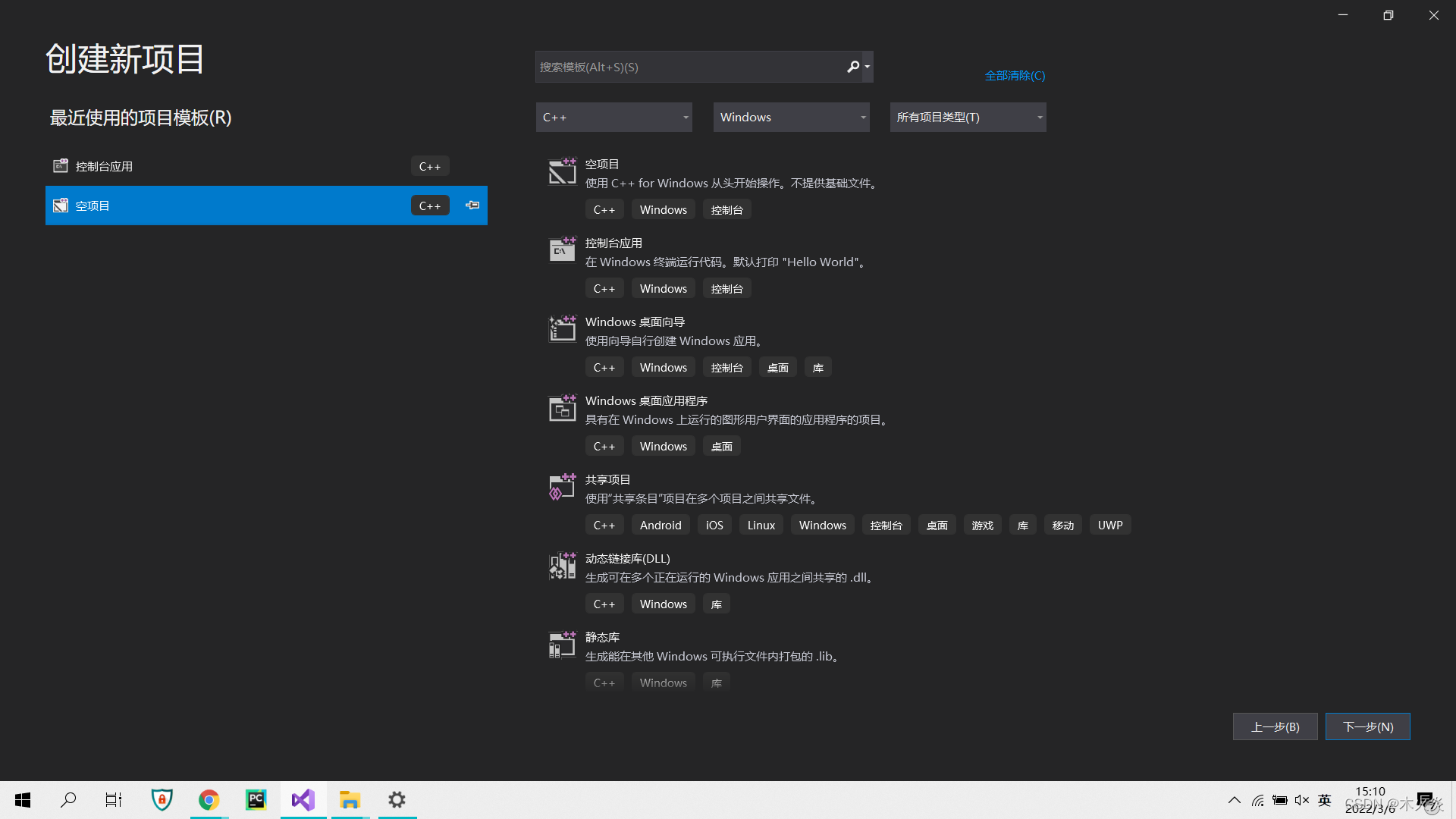Click the search magnifier icon in template search
The height and width of the screenshot is (819, 1456).
pyautogui.click(x=853, y=67)
